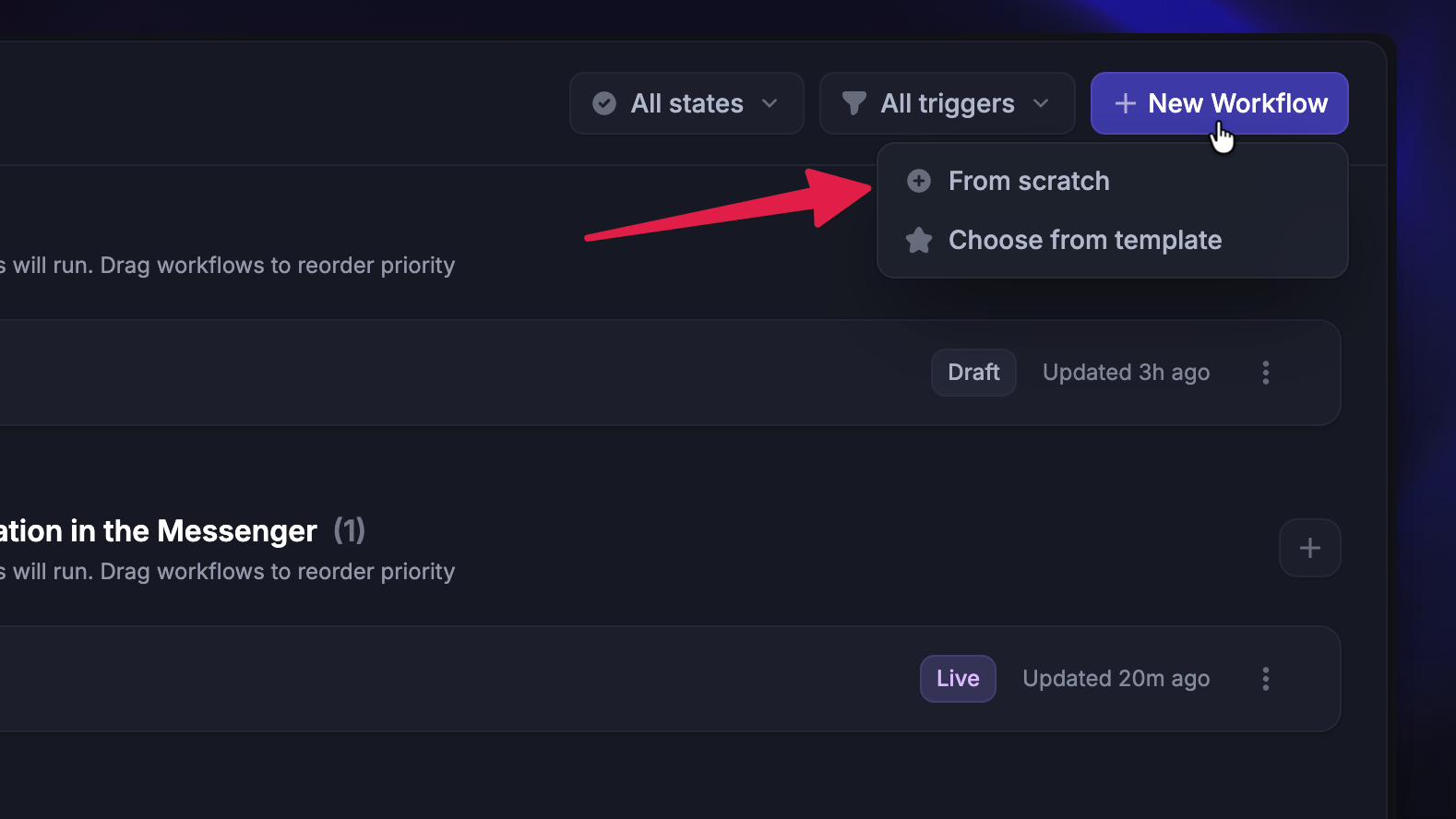The image size is (1456, 819).
Task: Select From scratch menu option
Action: [1029, 181]
